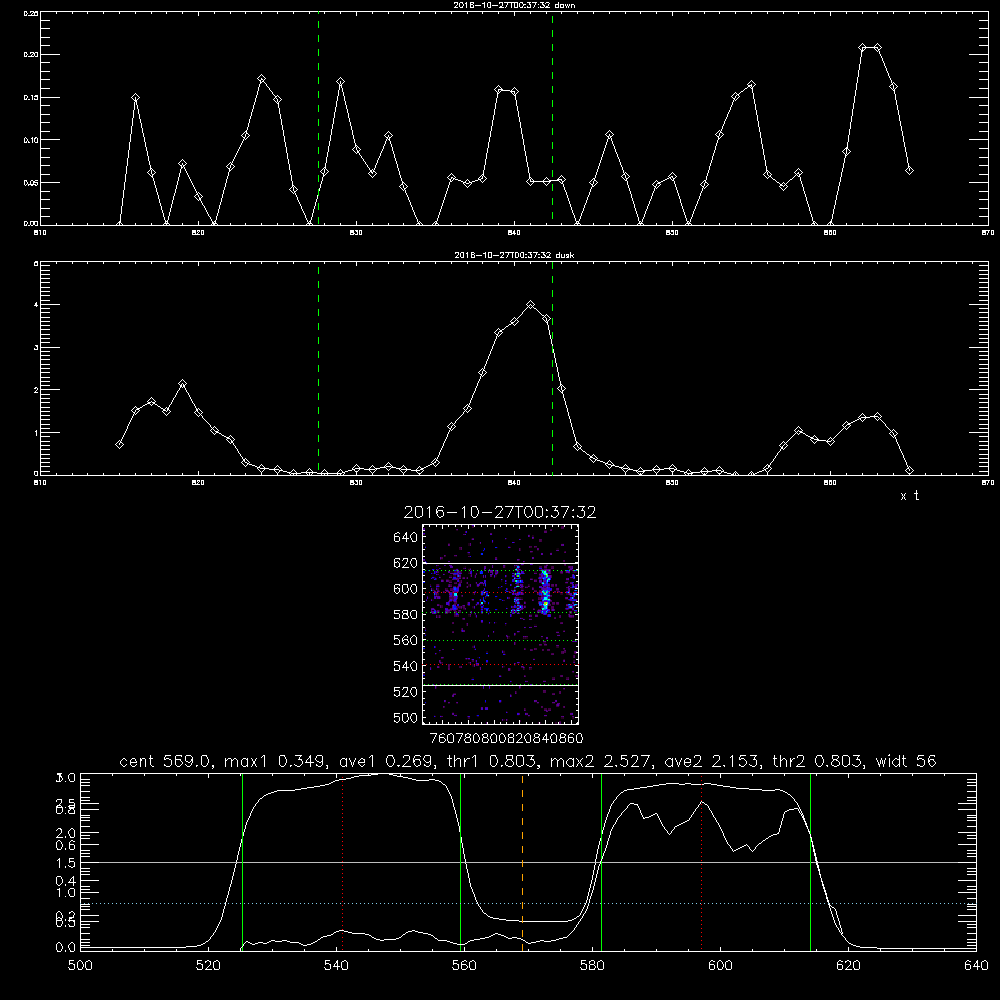
Task: Click the '640' x-axis label of the bottom plot
Action: 976,966
